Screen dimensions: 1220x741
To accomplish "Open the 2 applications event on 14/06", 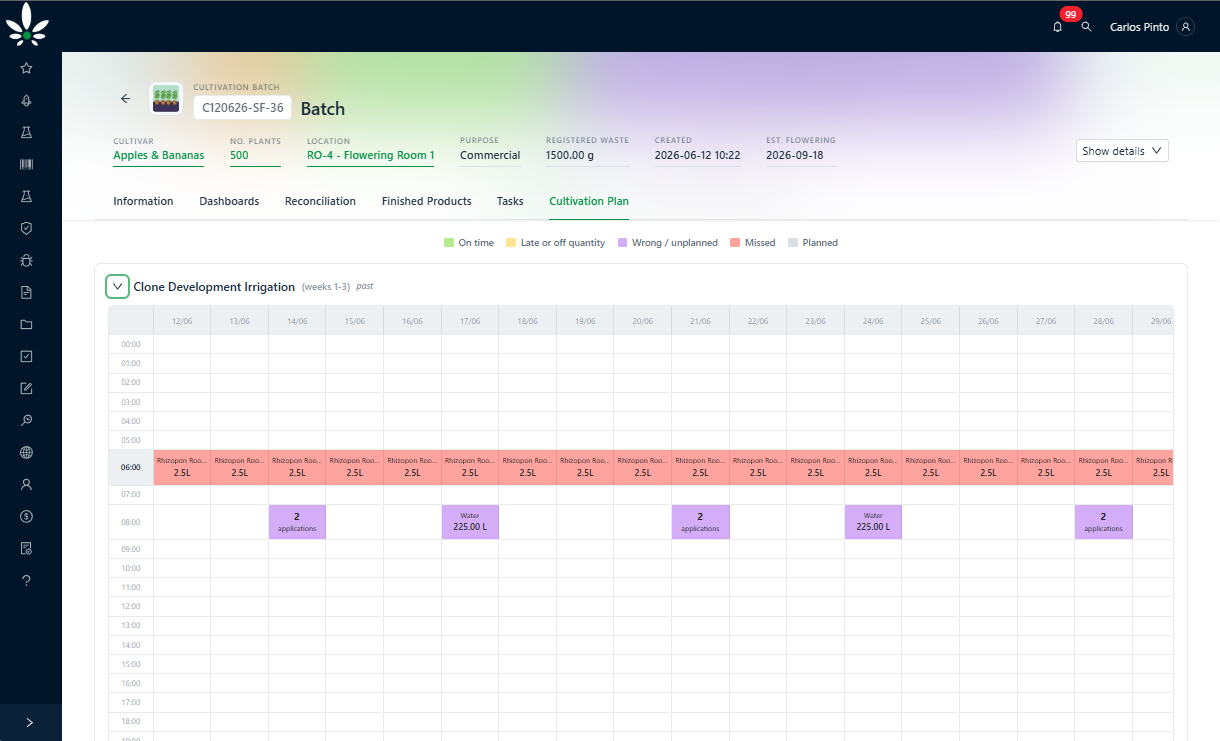I will tap(297, 522).
